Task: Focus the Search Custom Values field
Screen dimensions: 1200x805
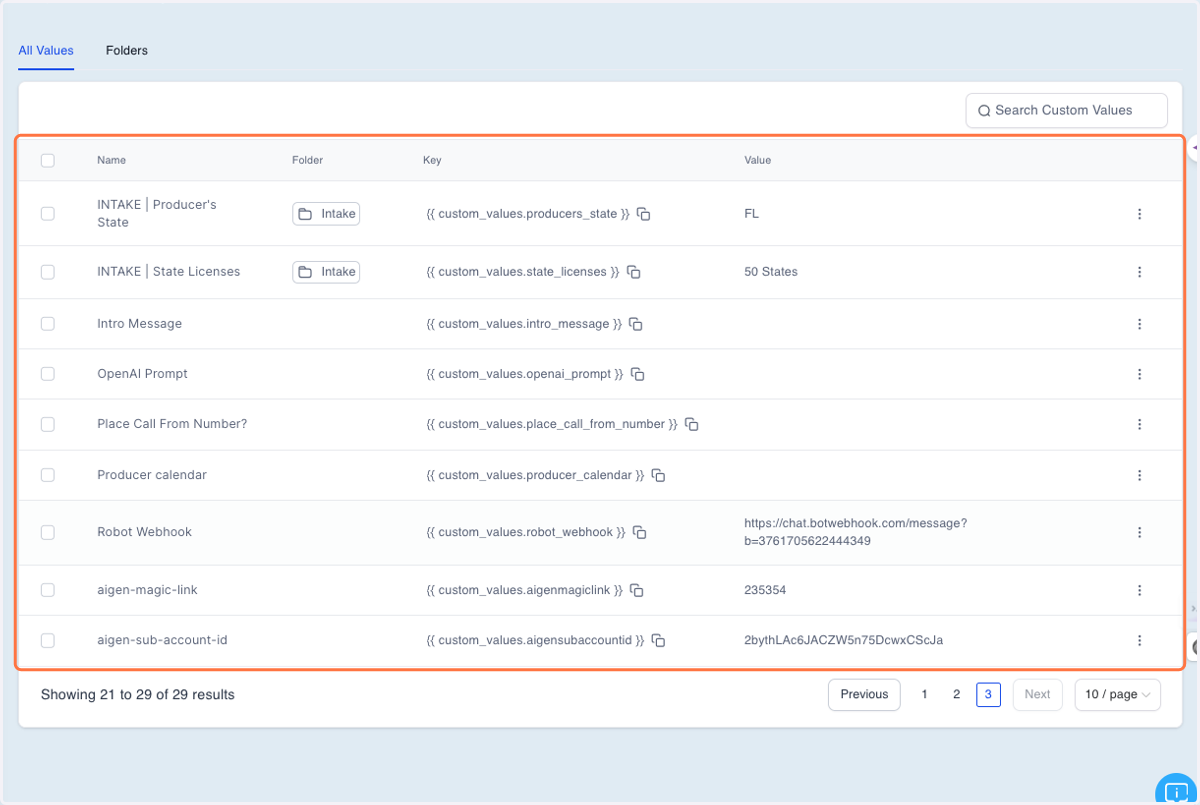Action: tap(1066, 111)
